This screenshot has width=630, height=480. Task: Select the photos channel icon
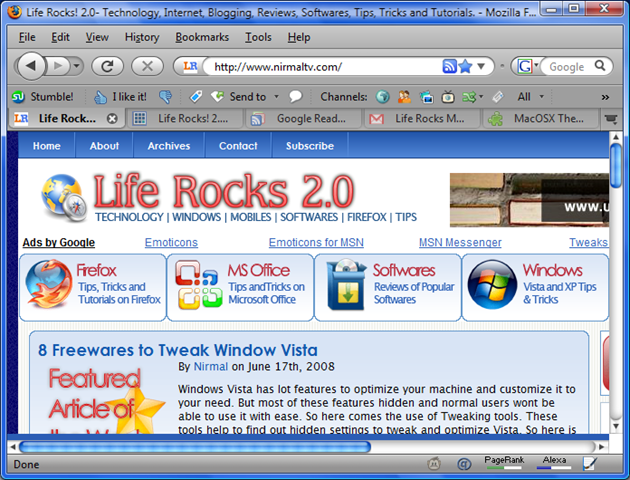(426, 97)
